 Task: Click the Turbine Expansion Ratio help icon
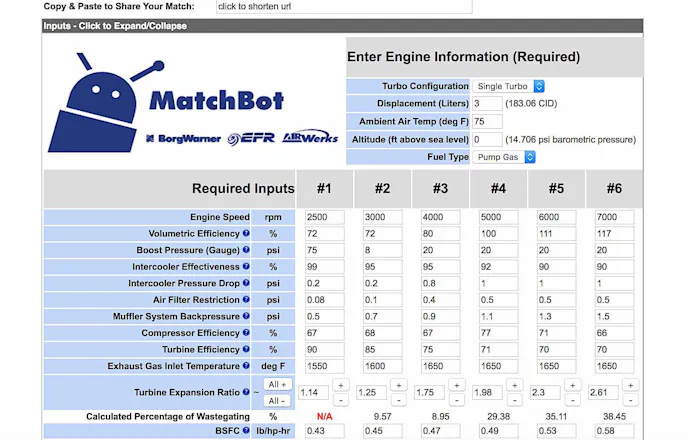click(246, 392)
